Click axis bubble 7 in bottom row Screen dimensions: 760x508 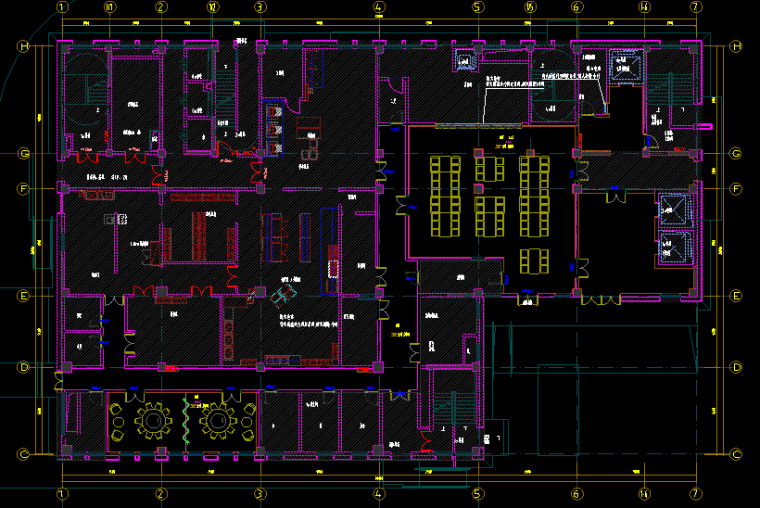tap(694, 494)
